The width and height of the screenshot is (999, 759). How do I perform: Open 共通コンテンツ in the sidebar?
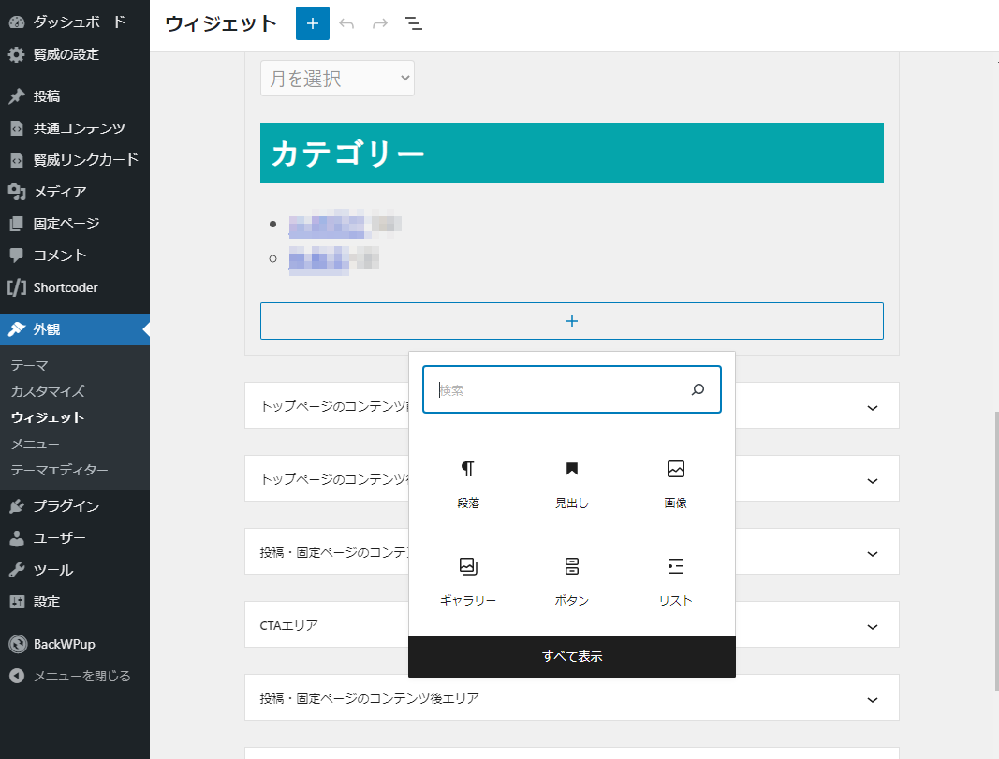coord(75,128)
